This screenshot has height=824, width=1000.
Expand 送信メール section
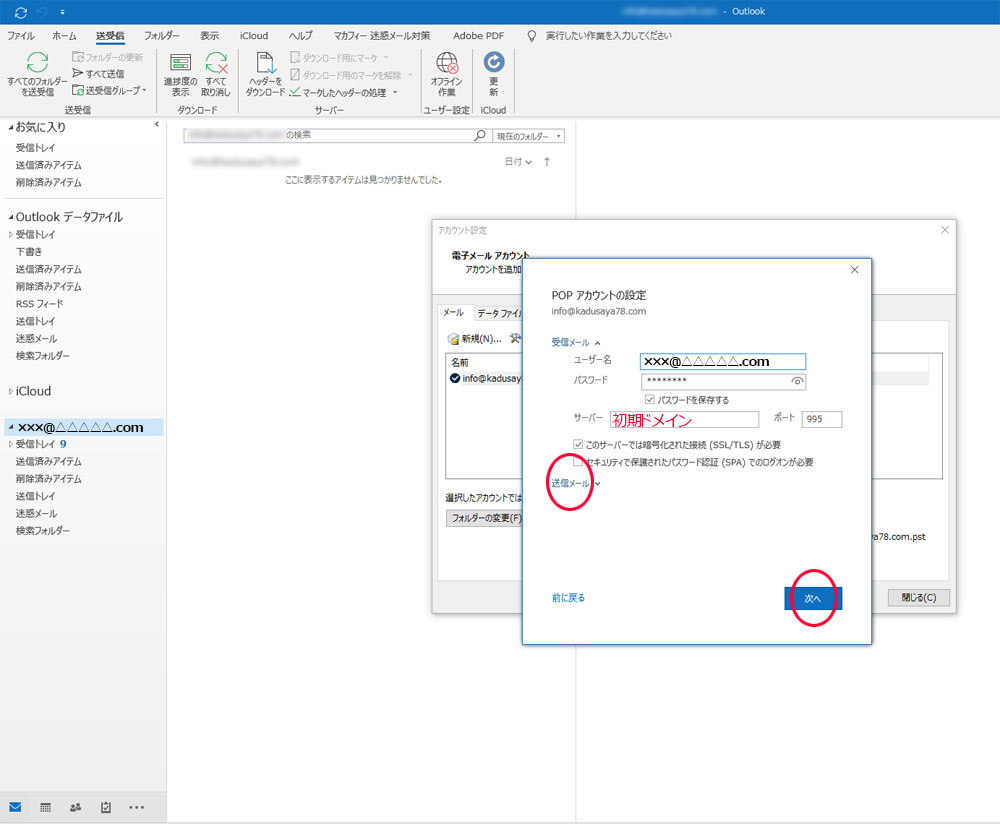pyautogui.click(x=576, y=483)
